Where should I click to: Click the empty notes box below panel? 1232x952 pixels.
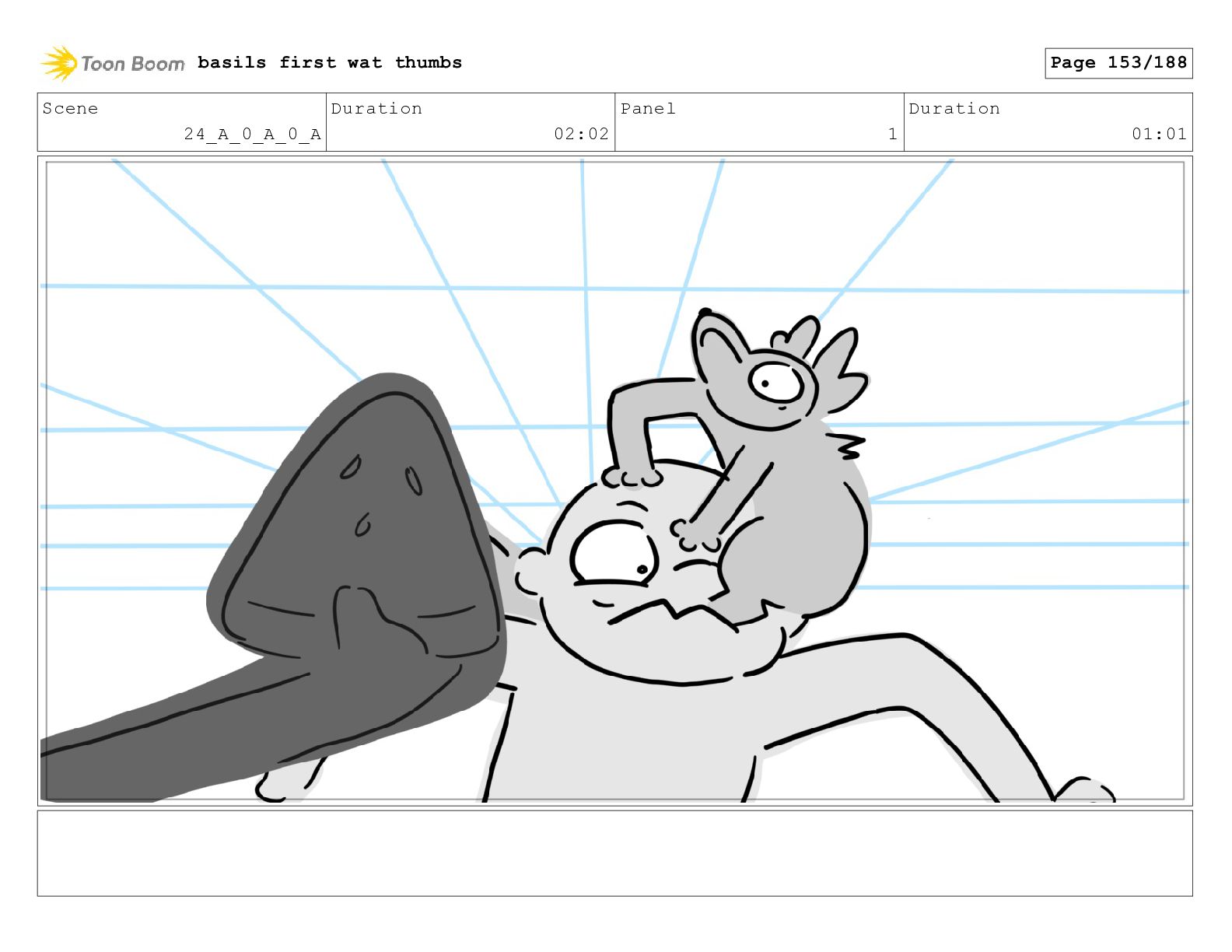click(614, 853)
